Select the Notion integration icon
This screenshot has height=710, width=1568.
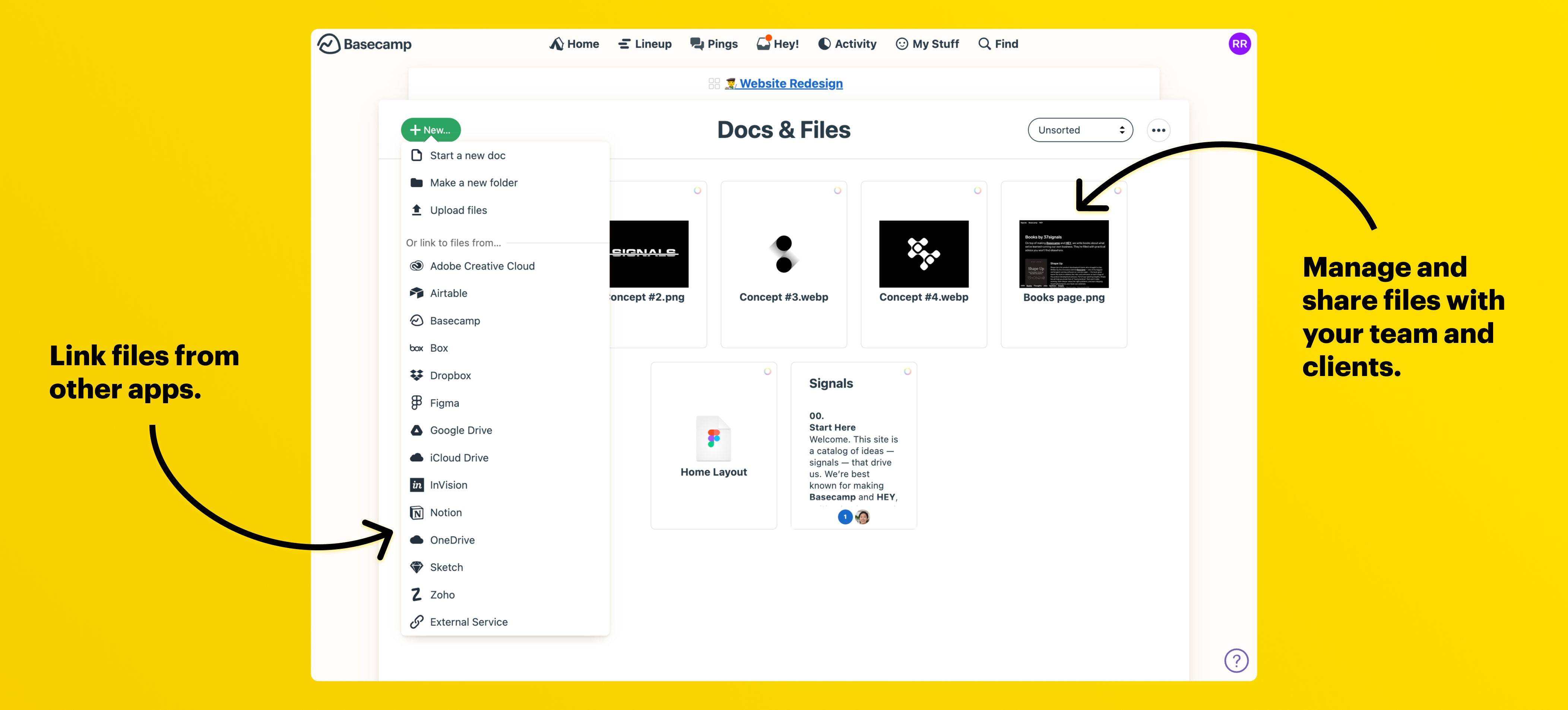417,512
